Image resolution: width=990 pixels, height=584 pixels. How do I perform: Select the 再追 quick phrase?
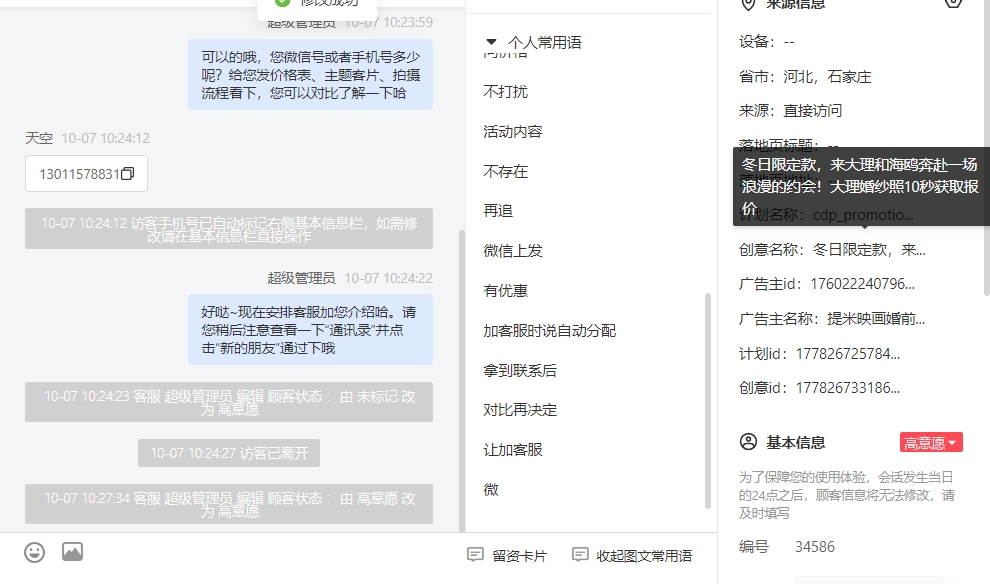pyautogui.click(x=498, y=211)
